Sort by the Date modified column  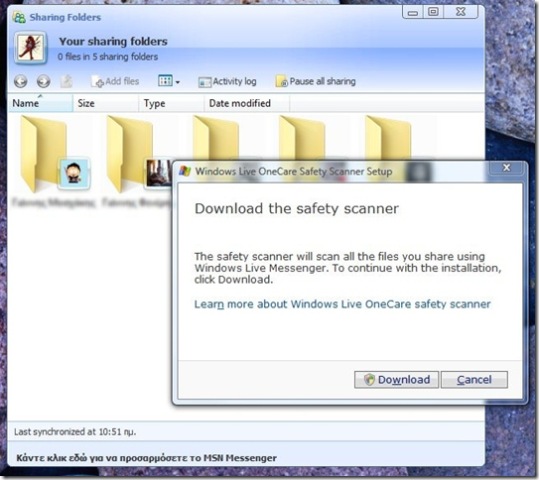[247, 103]
